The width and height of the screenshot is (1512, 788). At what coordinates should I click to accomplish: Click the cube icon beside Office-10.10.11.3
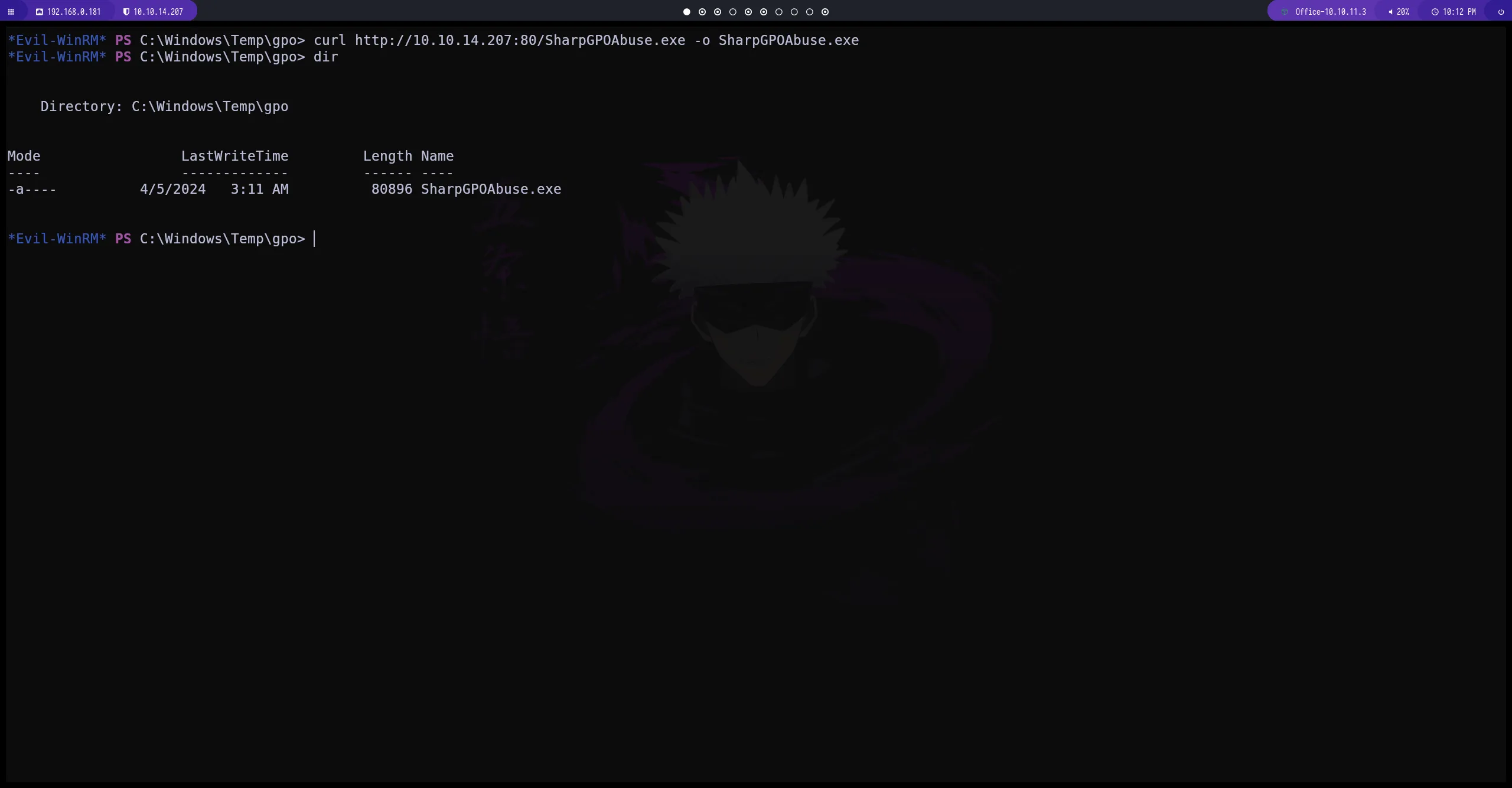click(1285, 12)
